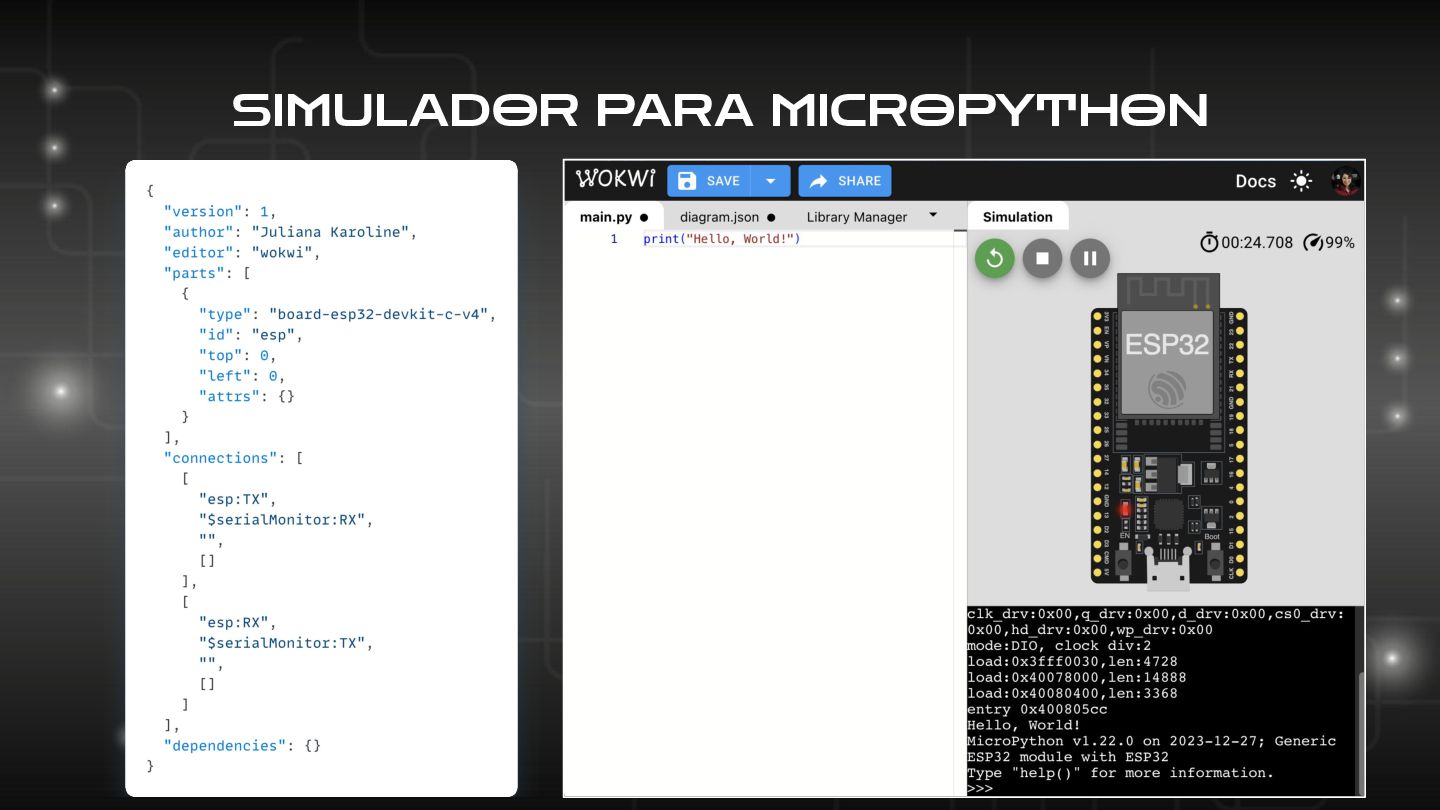This screenshot has width=1440, height=810.
Task: Click the simulation timer 00:24.708
Action: click(1246, 242)
